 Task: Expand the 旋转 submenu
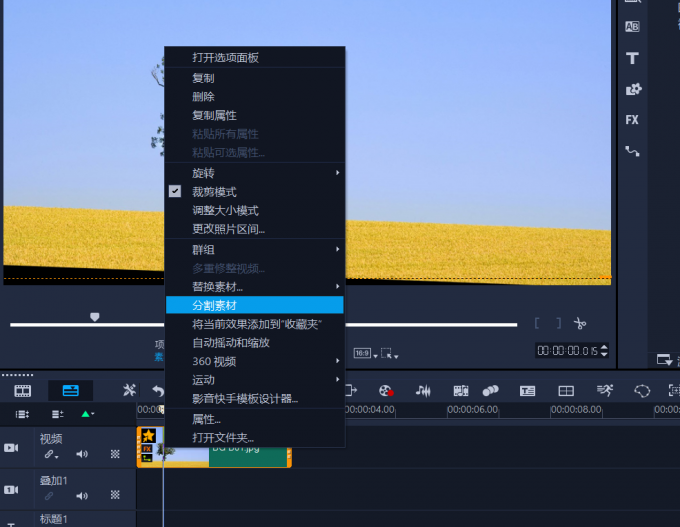255,173
